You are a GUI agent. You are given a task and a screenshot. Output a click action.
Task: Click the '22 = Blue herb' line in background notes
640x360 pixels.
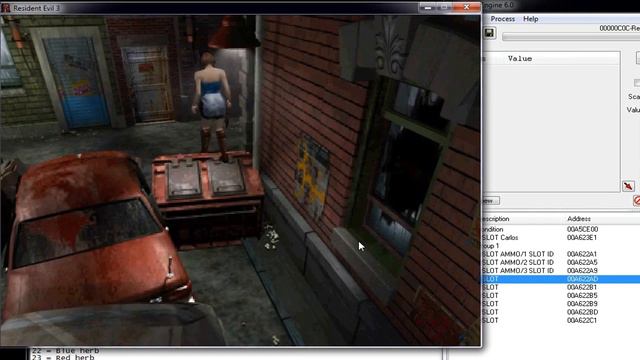tap(65, 351)
